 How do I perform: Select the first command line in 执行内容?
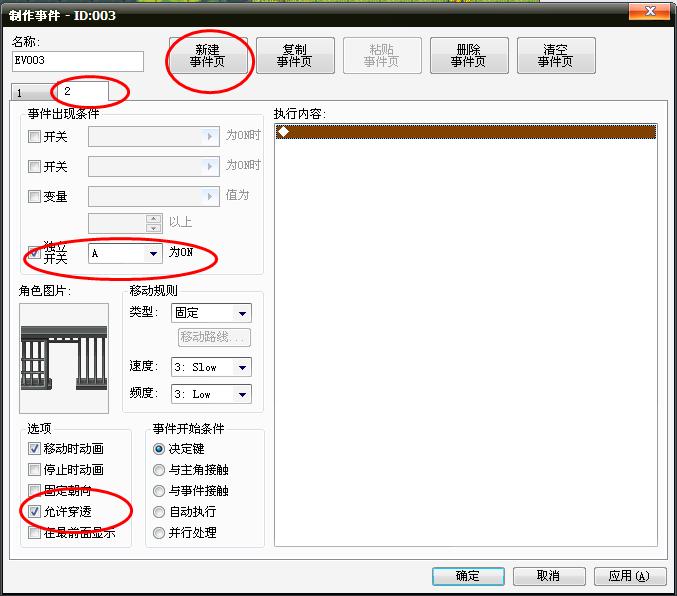point(466,132)
